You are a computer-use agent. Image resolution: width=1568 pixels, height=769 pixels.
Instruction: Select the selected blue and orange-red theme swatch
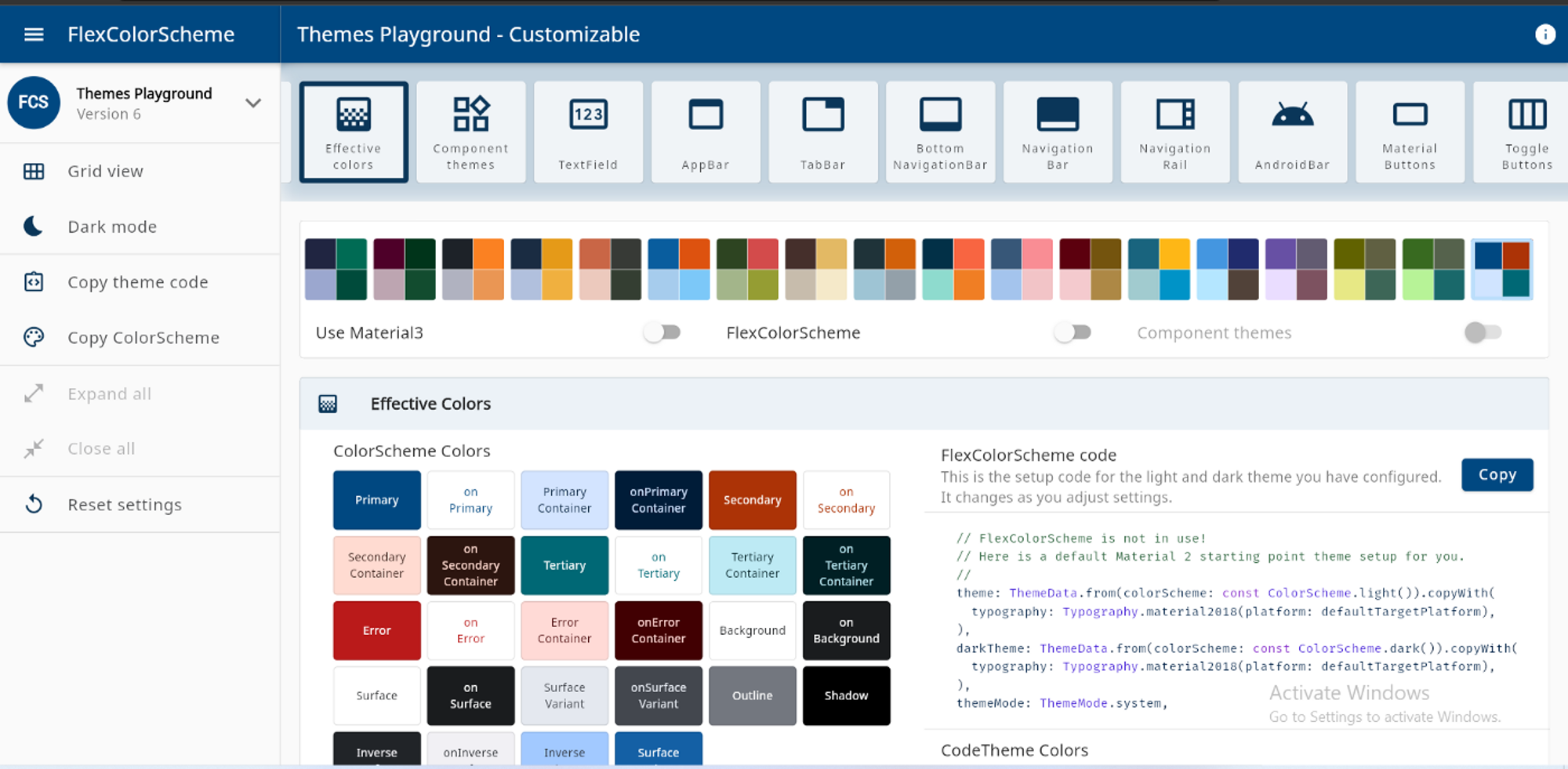coord(1501,270)
